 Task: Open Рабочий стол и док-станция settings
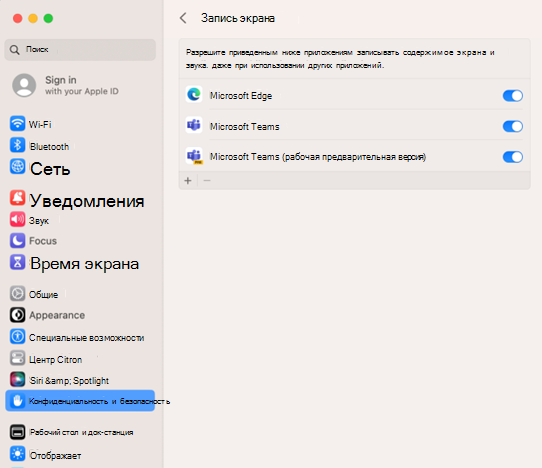(82, 432)
